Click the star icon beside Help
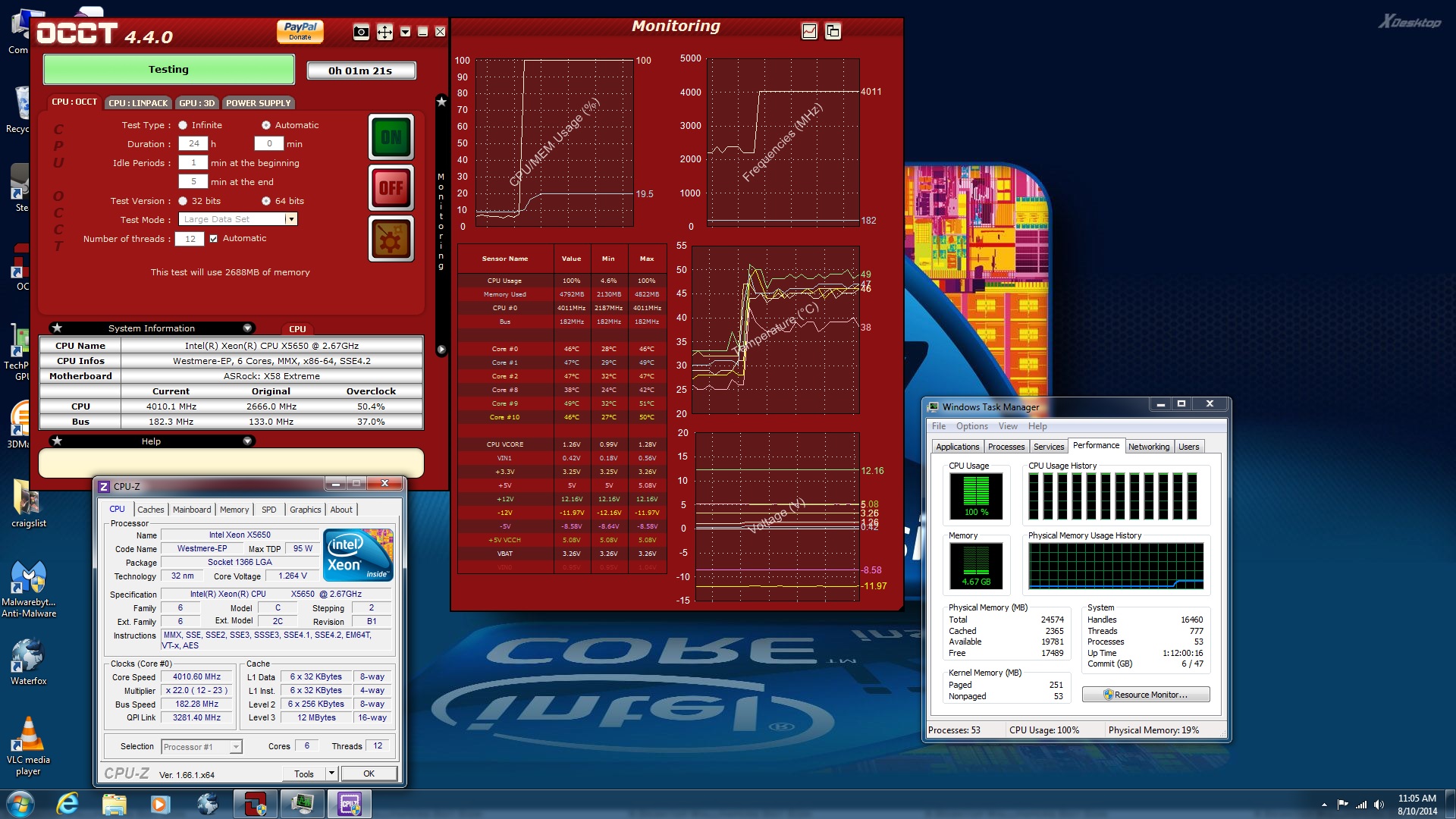Viewport: 1456px width, 819px height. (57, 441)
